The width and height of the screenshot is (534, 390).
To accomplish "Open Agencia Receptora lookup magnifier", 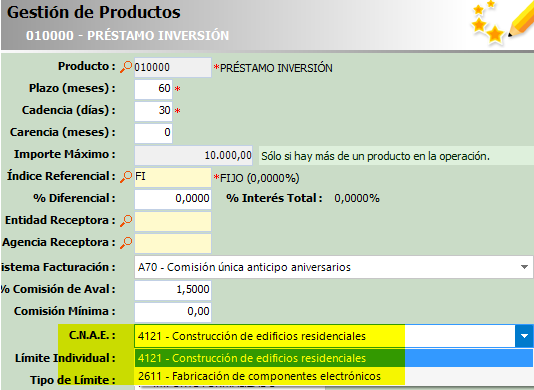I will pos(126,243).
